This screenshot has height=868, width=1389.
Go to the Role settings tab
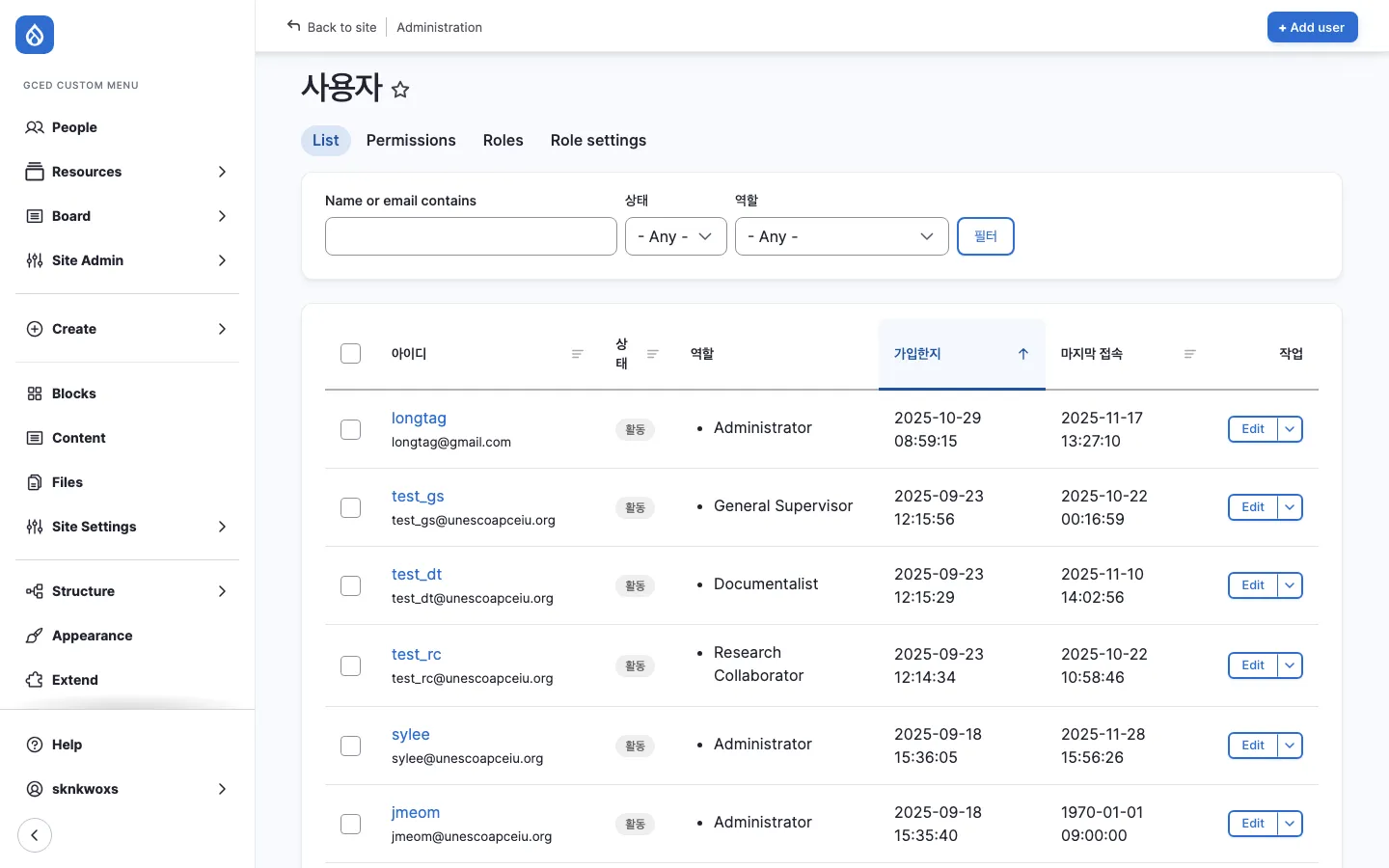[598, 141]
